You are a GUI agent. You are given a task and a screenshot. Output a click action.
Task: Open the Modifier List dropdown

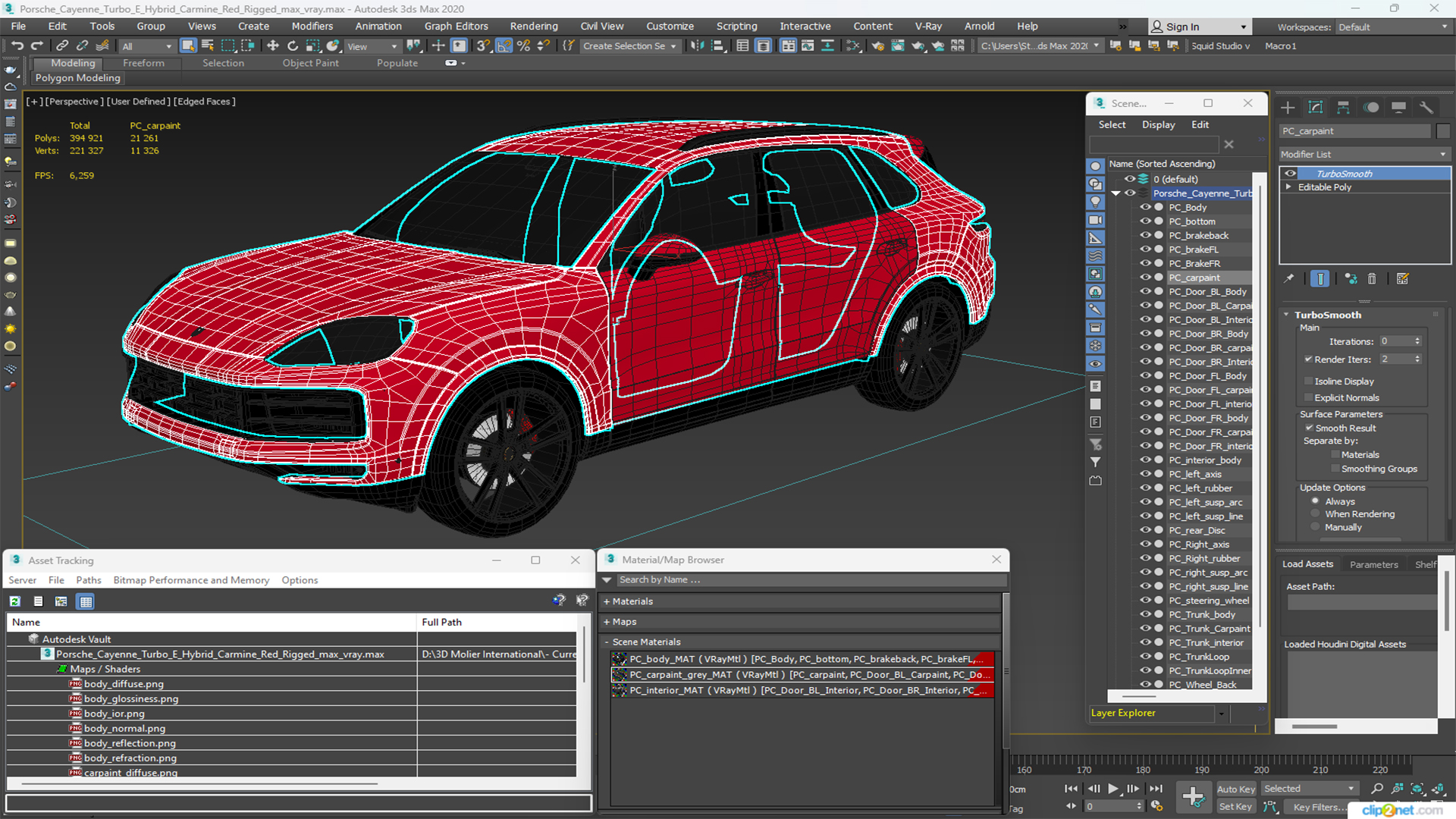pyautogui.click(x=1364, y=155)
